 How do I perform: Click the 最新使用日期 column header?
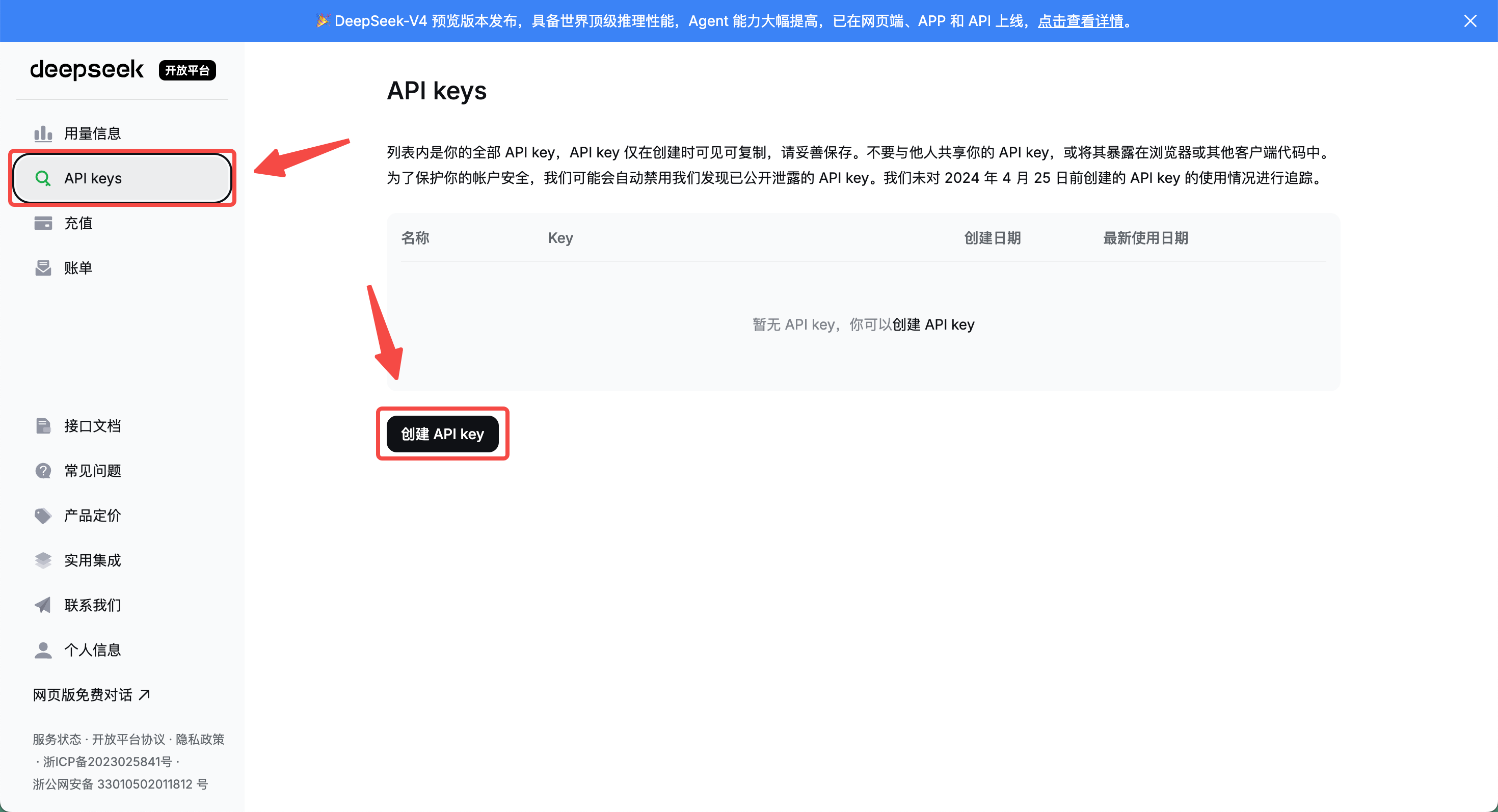point(1145,238)
